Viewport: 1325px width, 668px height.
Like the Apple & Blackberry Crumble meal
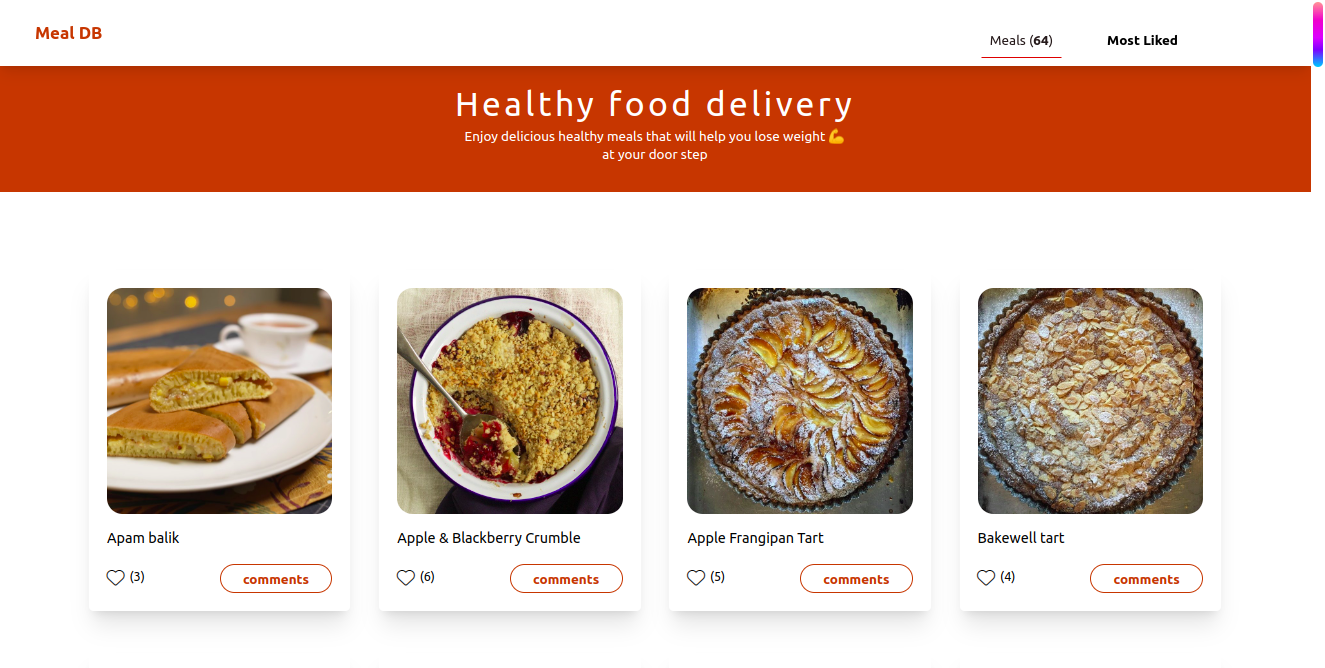406,577
